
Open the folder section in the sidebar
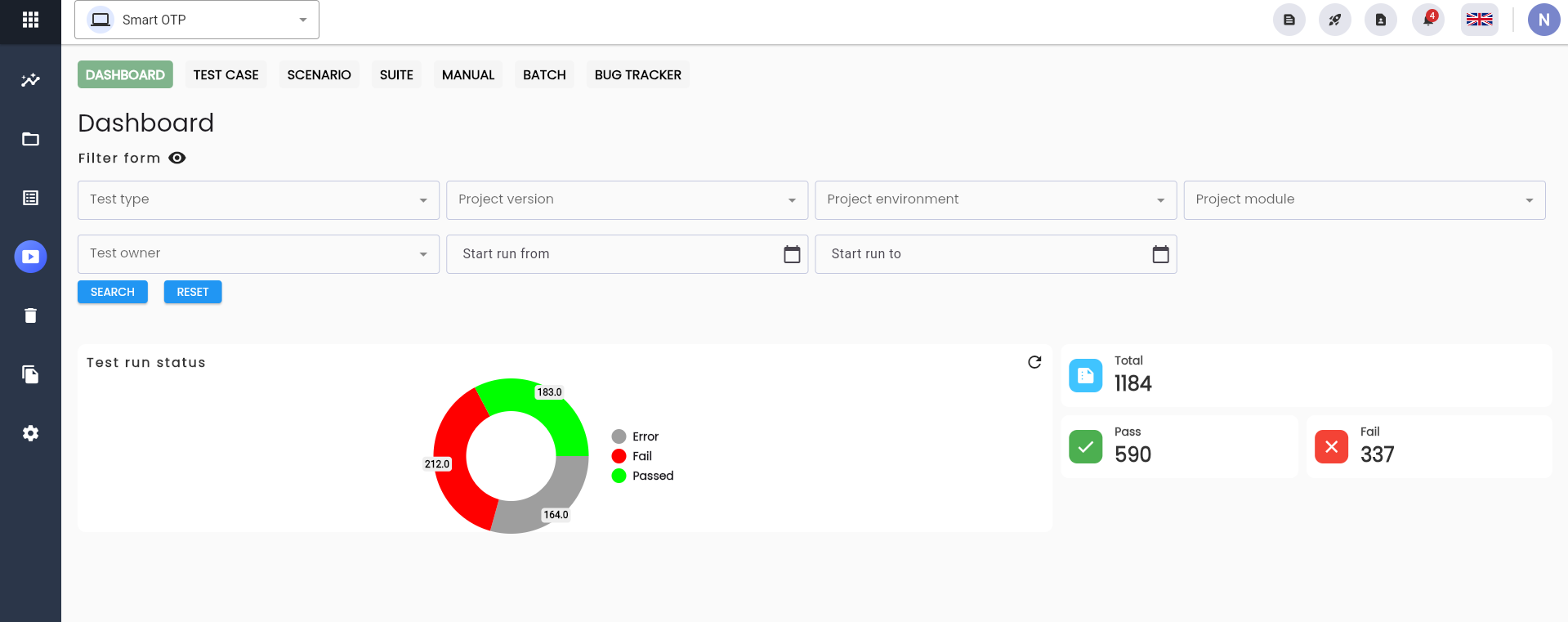click(30, 139)
